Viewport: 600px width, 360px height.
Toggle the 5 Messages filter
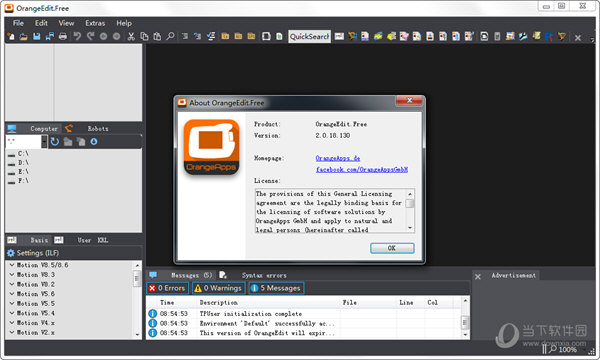(x=276, y=288)
